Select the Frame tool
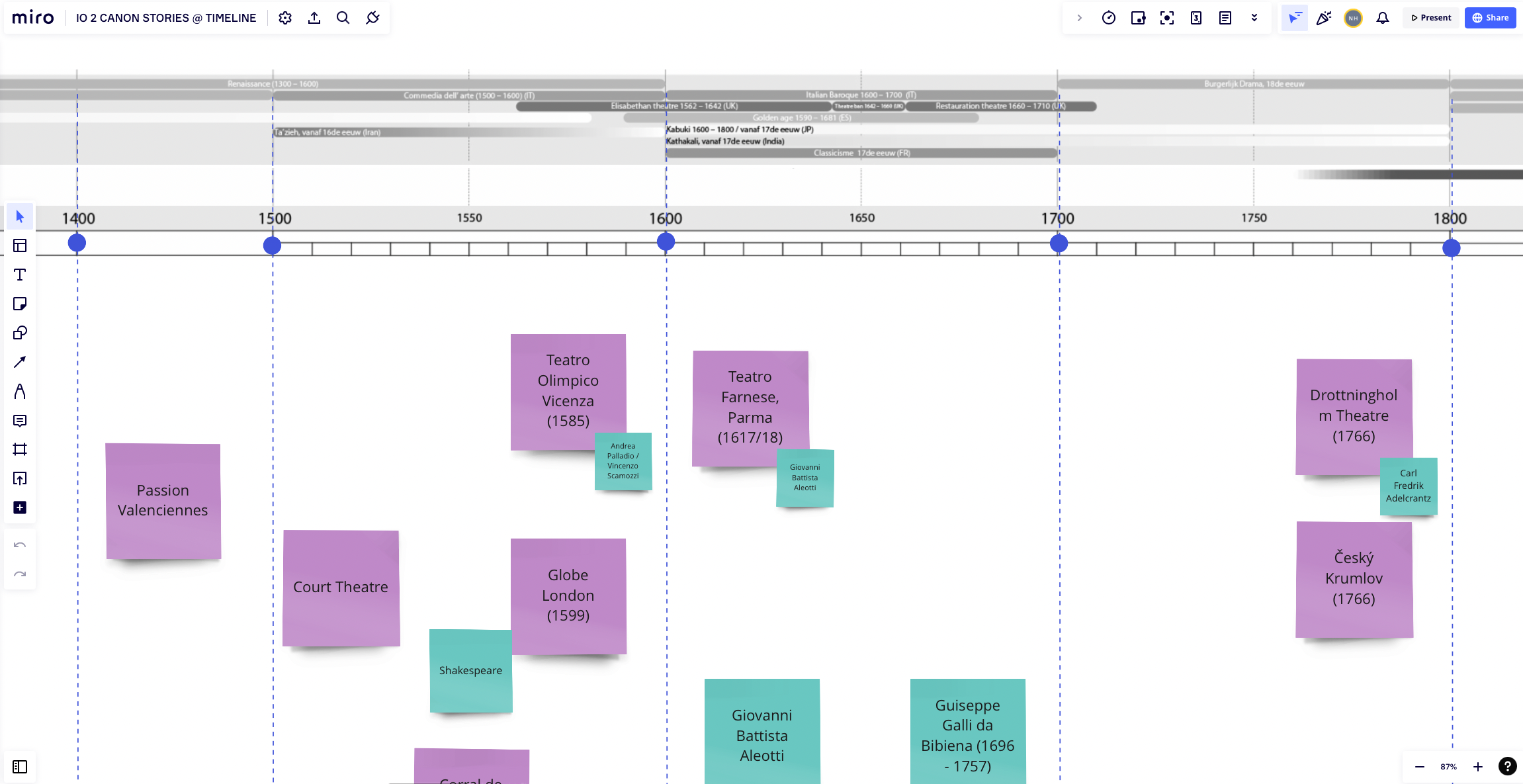This screenshot has width=1523, height=784. 20,449
